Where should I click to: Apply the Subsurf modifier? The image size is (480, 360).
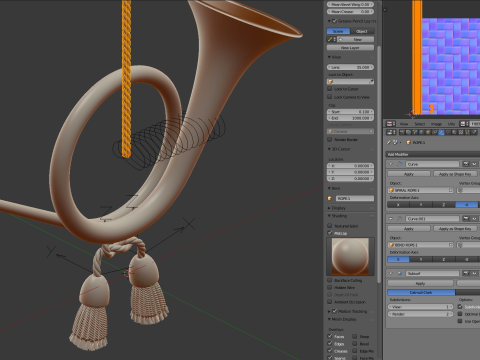(x=421, y=283)
